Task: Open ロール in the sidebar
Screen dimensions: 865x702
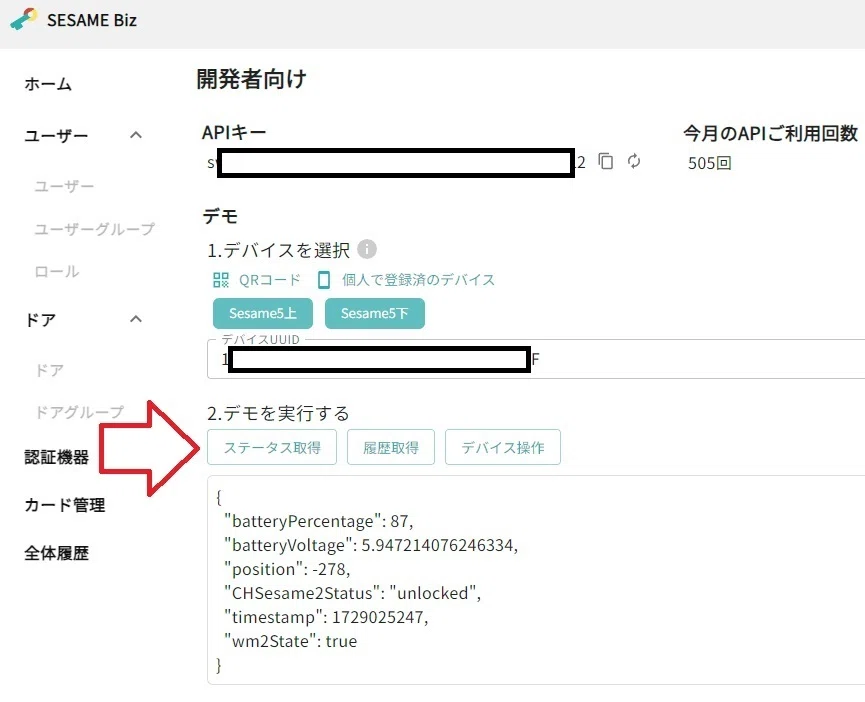Action: 57,271
